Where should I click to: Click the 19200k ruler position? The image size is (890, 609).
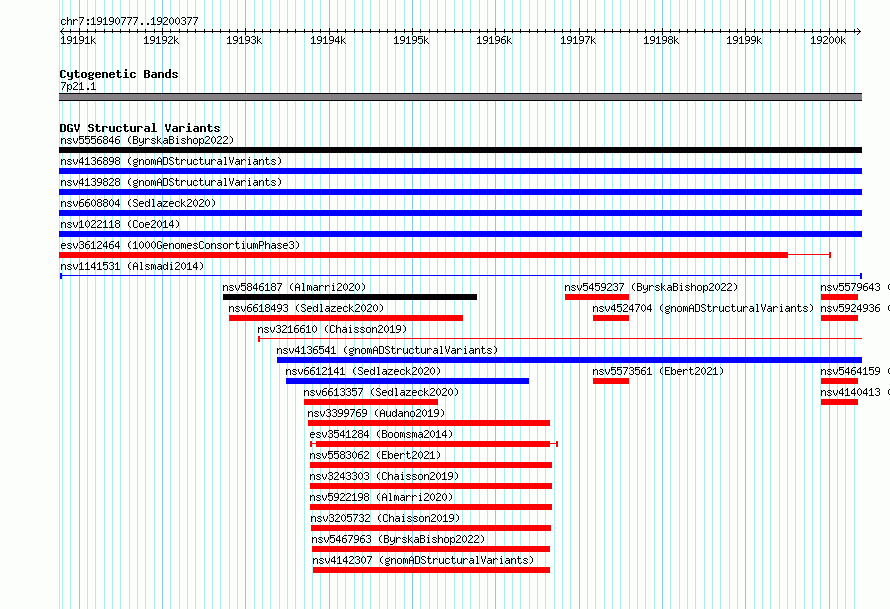[828, 40]
